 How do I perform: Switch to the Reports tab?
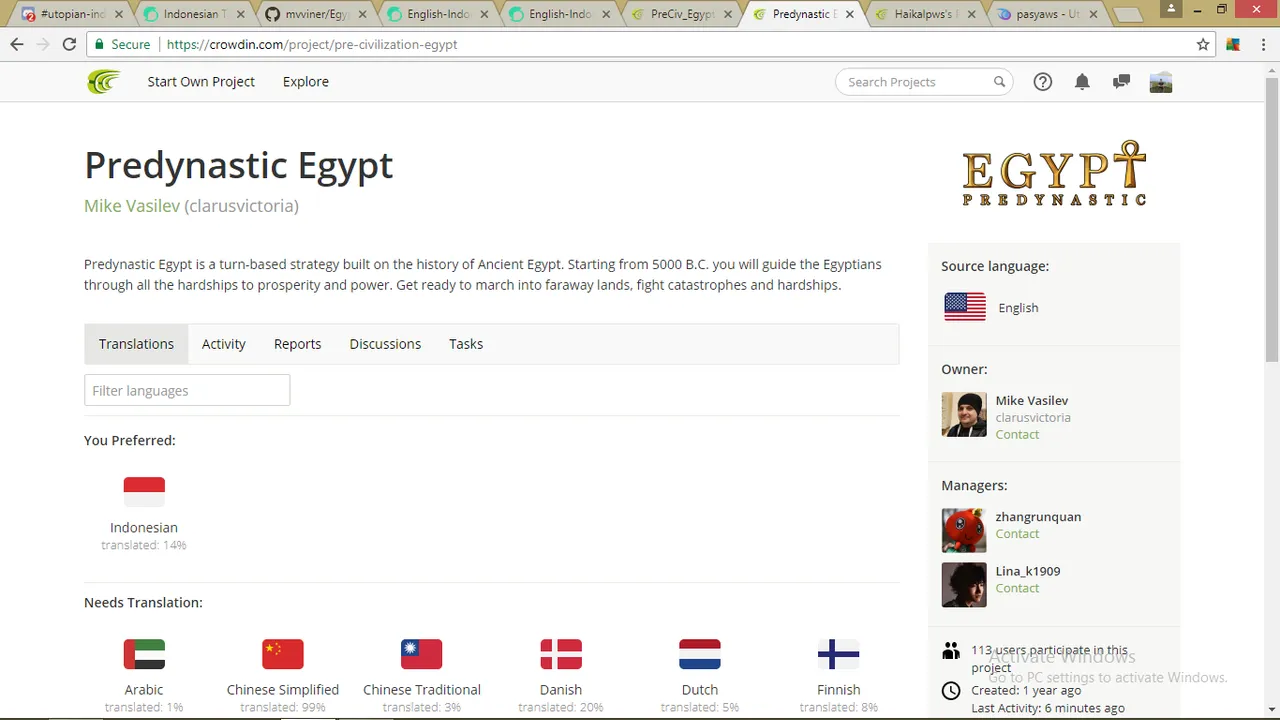click(x=298, y=344)
